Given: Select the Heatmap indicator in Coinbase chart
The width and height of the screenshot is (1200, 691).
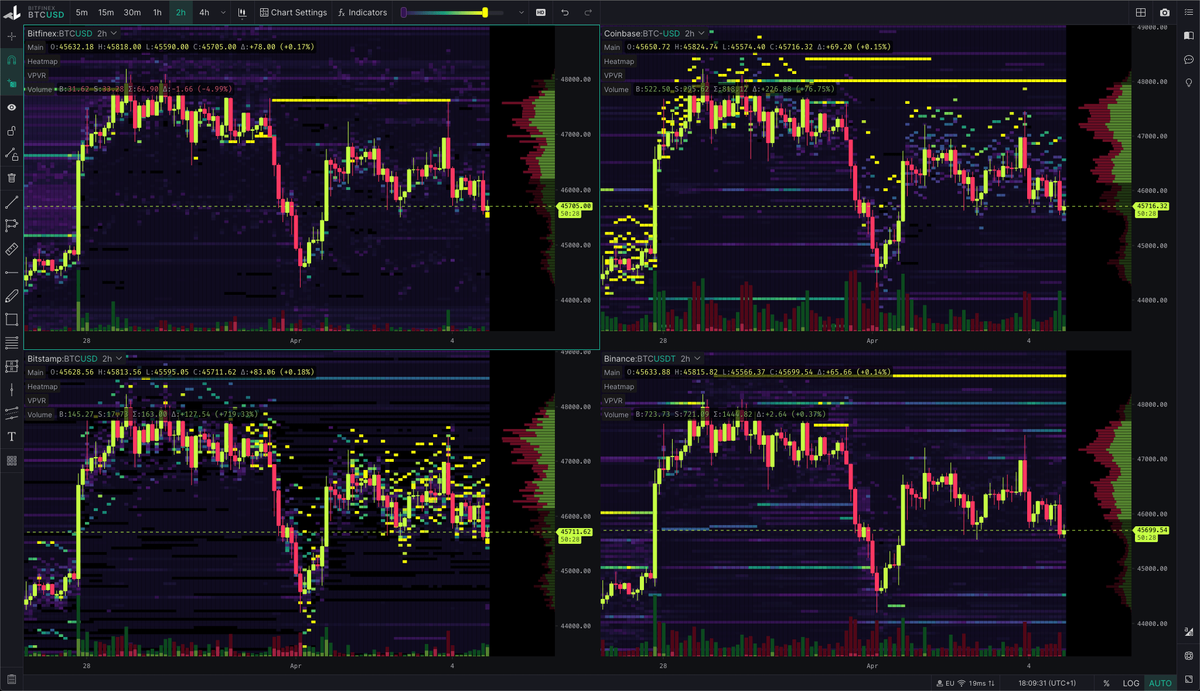Looking at the screenshot, I should pos(619,61).
